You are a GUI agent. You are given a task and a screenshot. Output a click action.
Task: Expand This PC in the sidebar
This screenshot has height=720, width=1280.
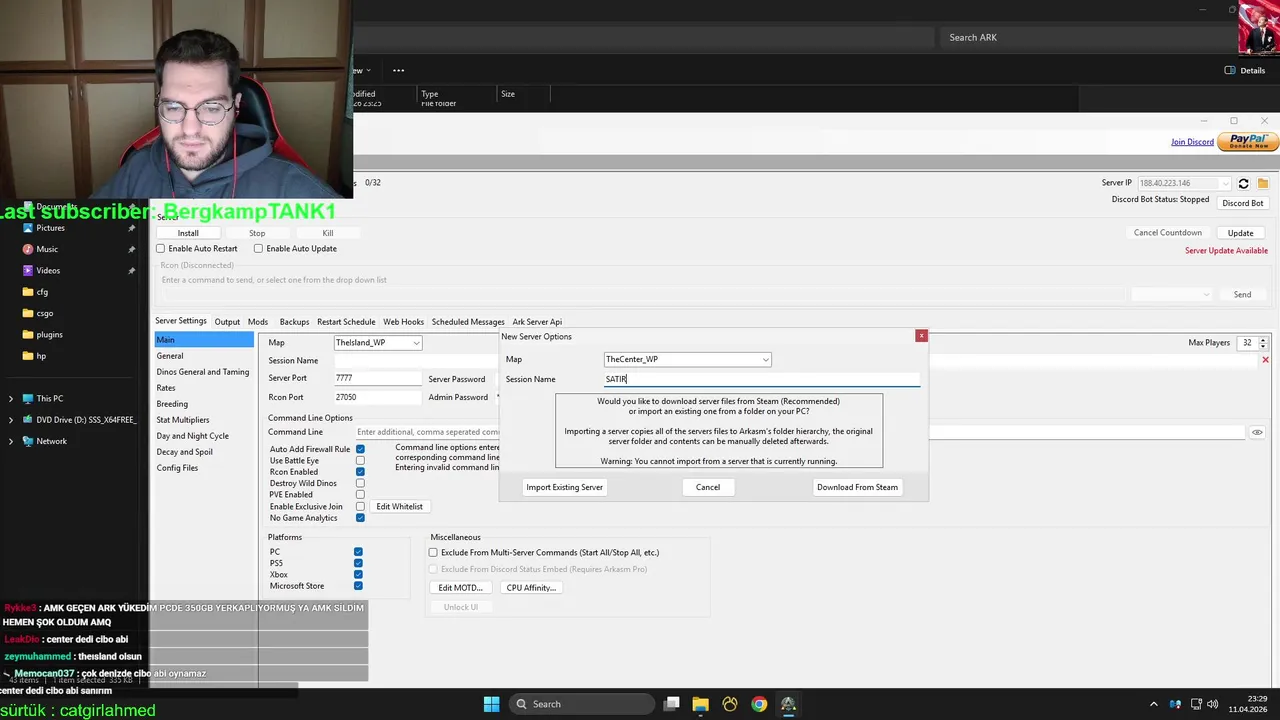pyautogui.click(x=11, y=398)
